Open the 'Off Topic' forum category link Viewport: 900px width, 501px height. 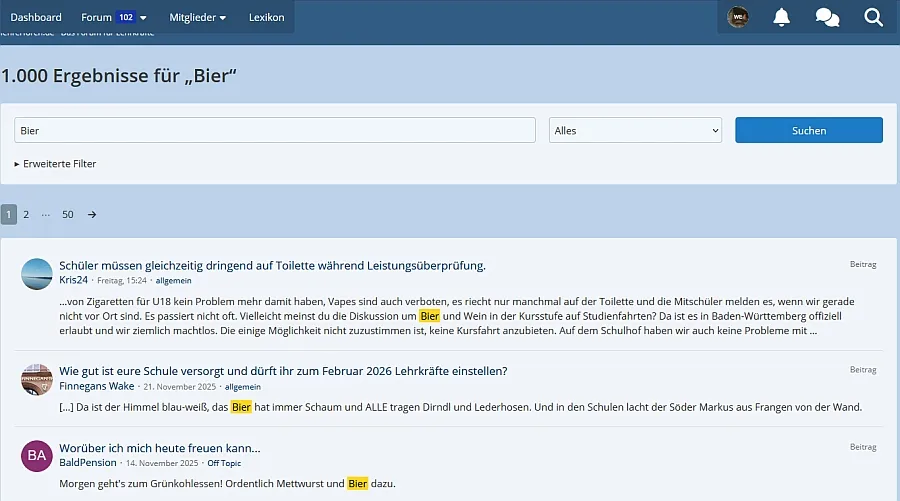pos(223,463)
